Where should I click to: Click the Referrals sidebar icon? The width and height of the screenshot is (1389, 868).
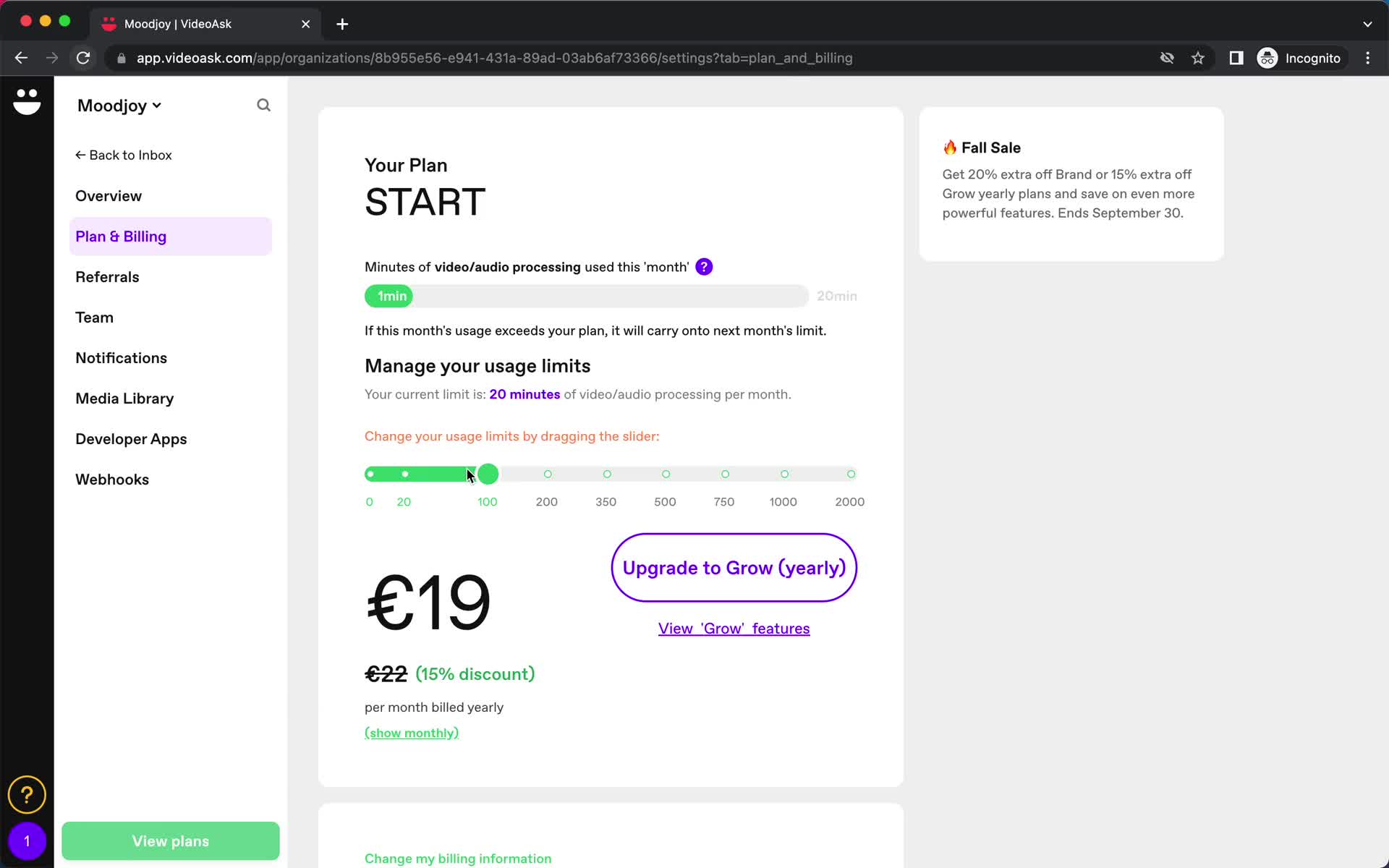pos(107,277)
